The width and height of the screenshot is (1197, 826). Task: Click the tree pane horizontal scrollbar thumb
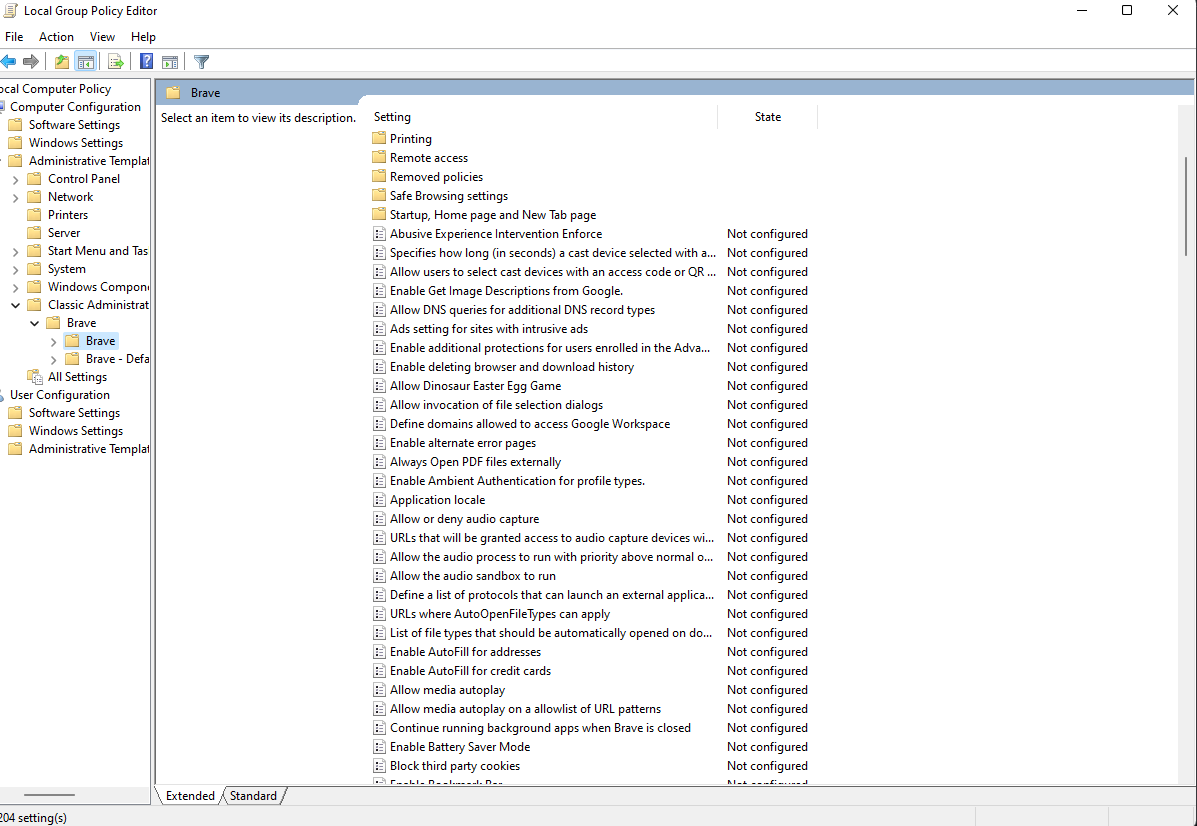pos(50,795)
